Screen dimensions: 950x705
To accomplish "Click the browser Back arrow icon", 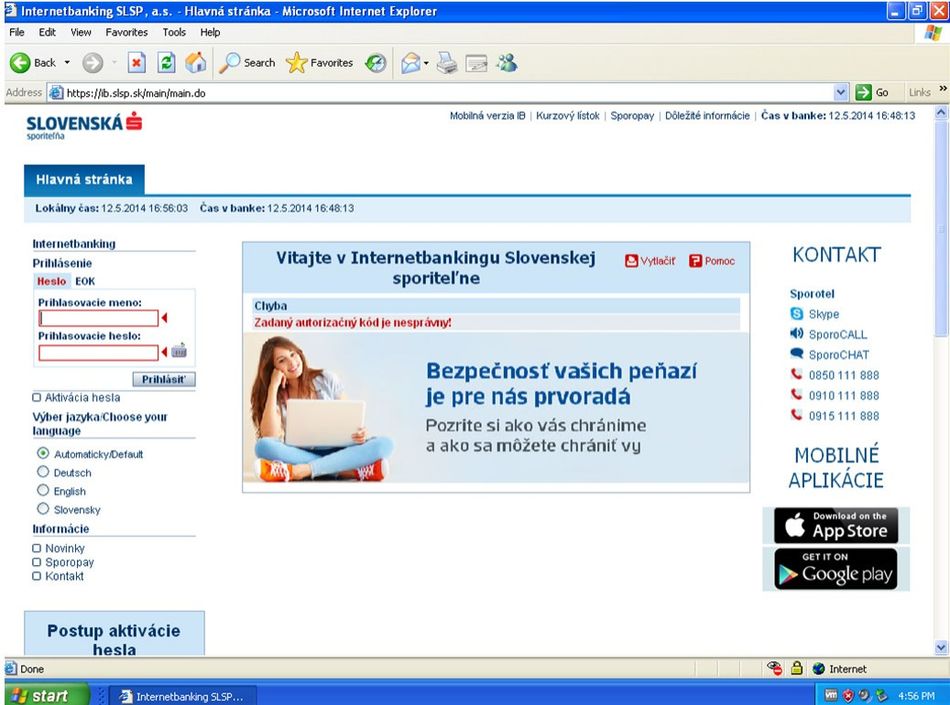I will coord(19,62).
